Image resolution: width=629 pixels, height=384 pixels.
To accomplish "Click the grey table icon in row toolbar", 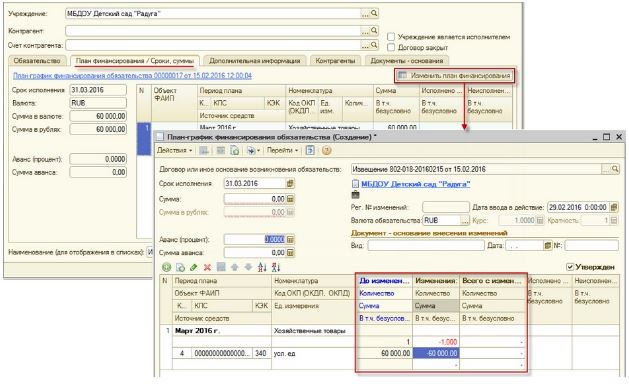I will [221, 267].
